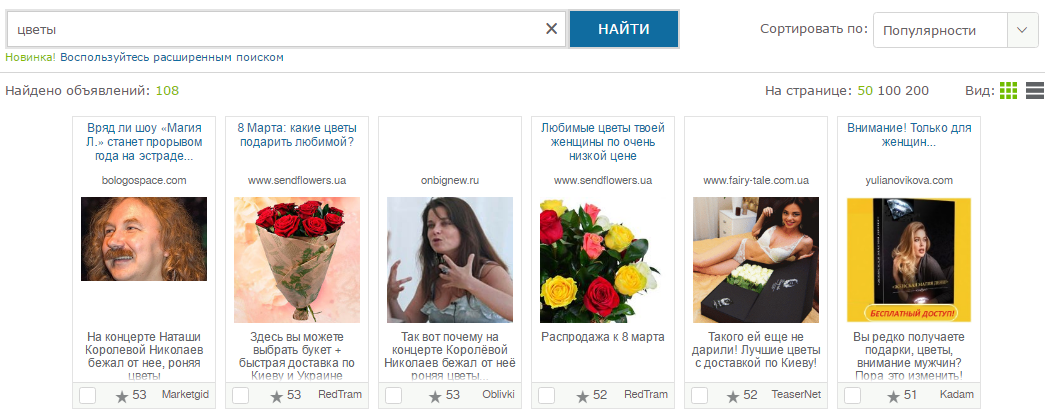
Task: Select the checkbox on the Oblivki ad card
Action: pyautogui.click(x=394, y=395)
